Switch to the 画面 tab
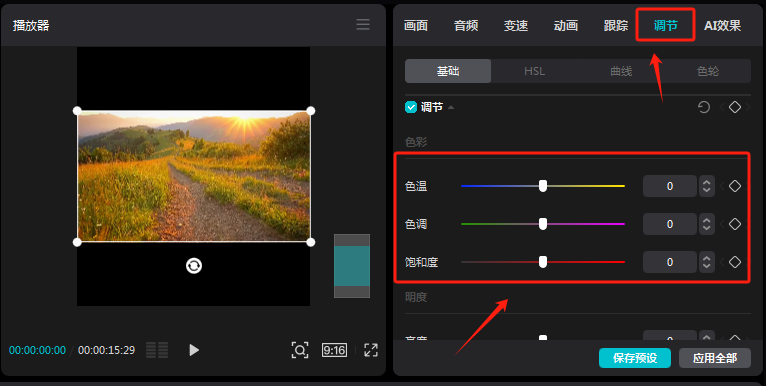The height and width of the screenshot is (386, 766). (x=416, y=25)
